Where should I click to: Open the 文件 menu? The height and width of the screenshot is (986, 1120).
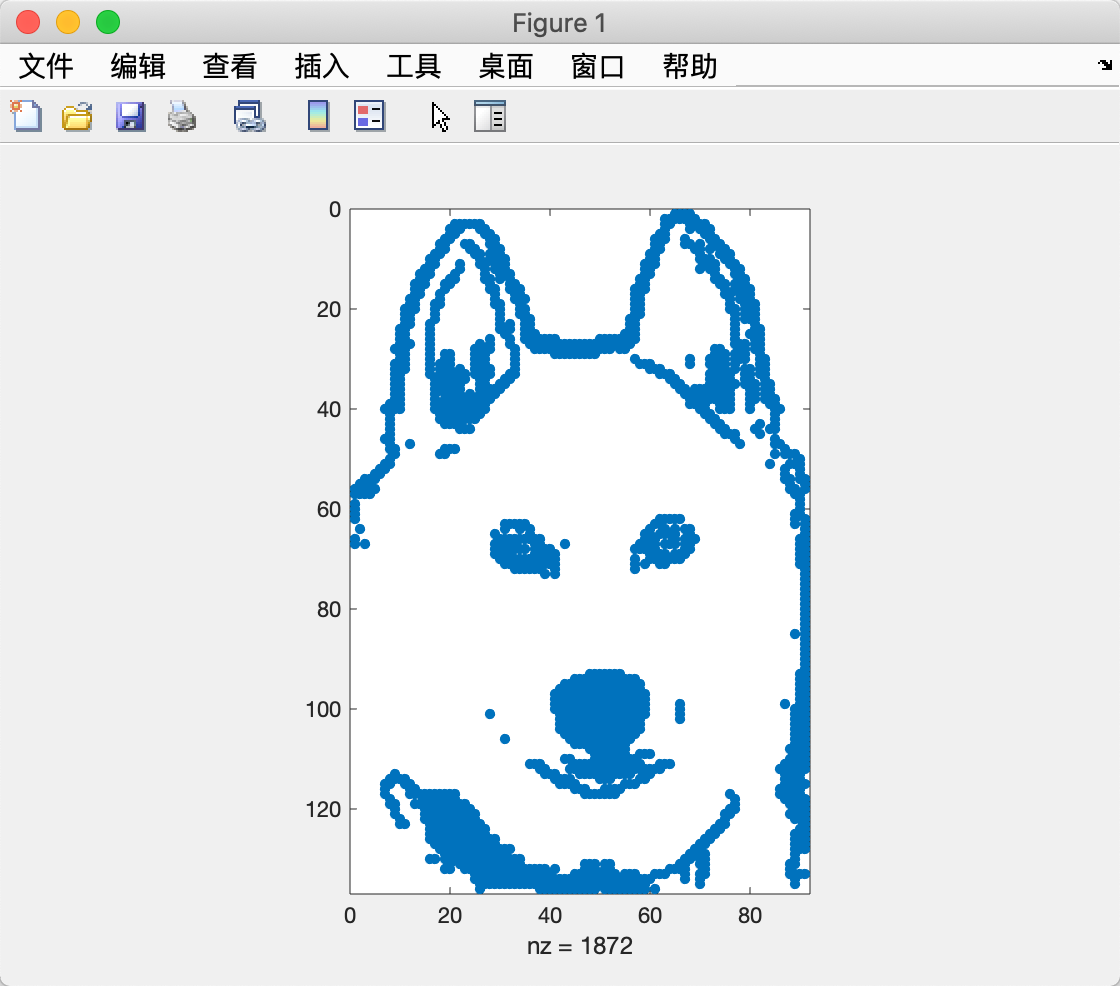pos(46,66)
